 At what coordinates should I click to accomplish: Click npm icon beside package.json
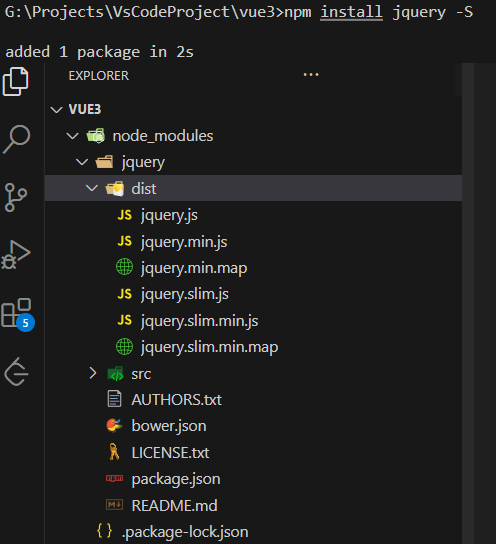point(114,478)
